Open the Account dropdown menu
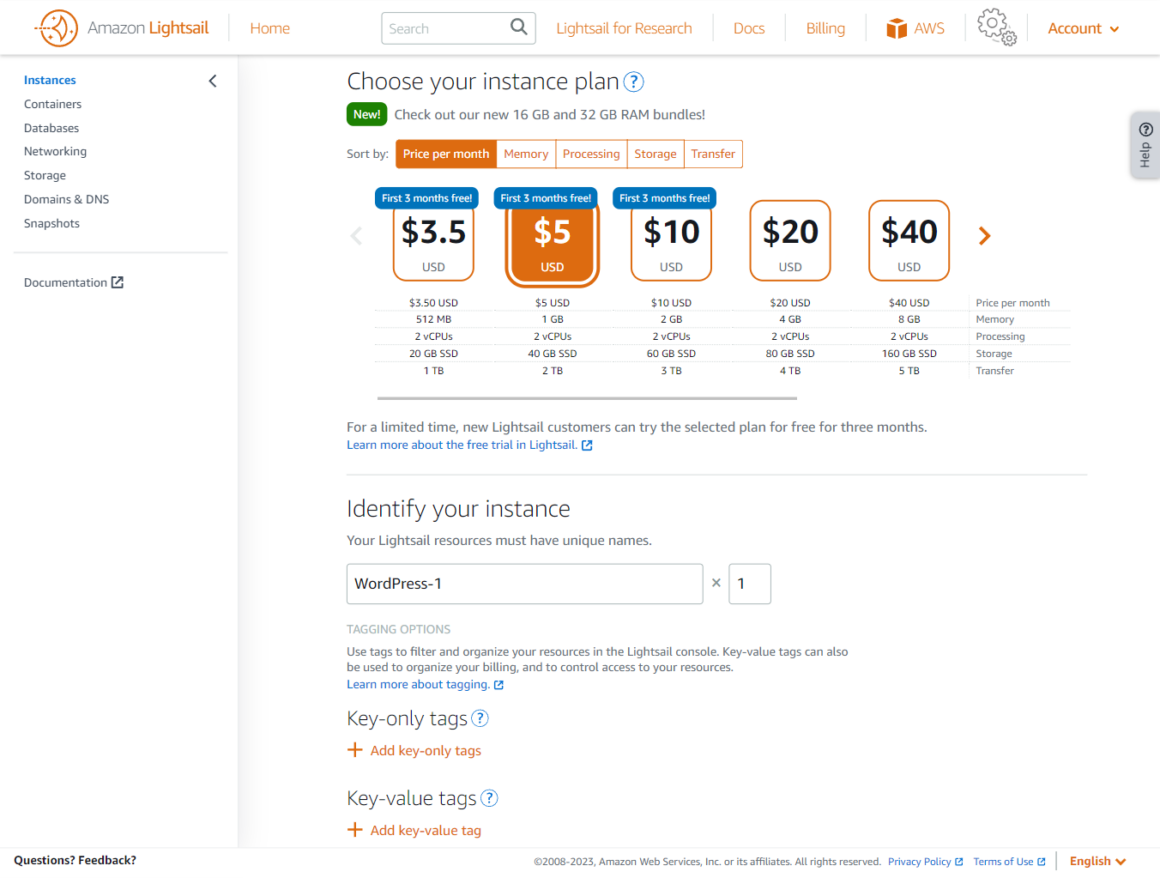The width and height of the screenshot is (1160, 878). coord(1082,27)
